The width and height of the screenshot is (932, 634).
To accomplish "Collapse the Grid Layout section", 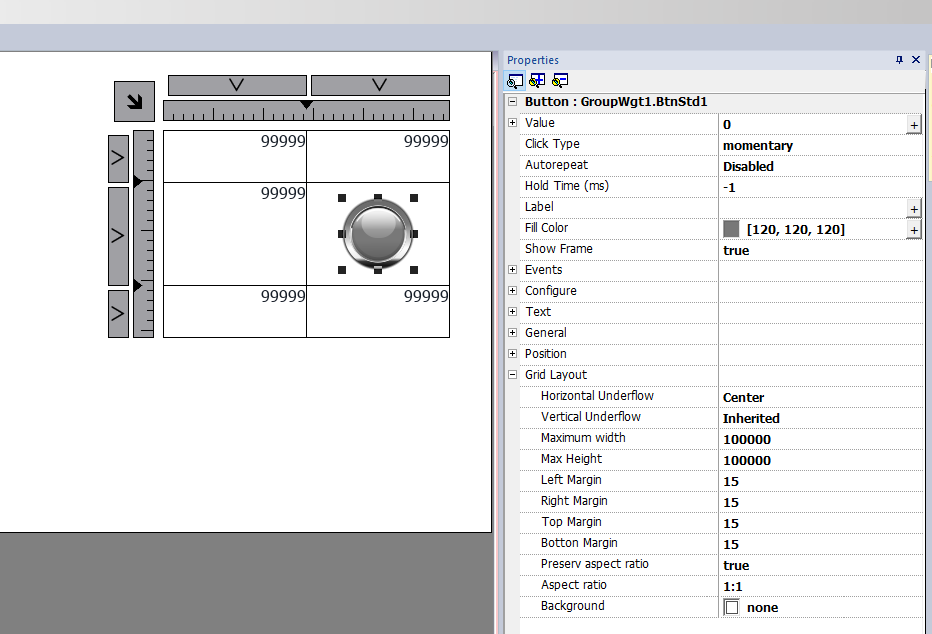I will (x=513, y=375).
